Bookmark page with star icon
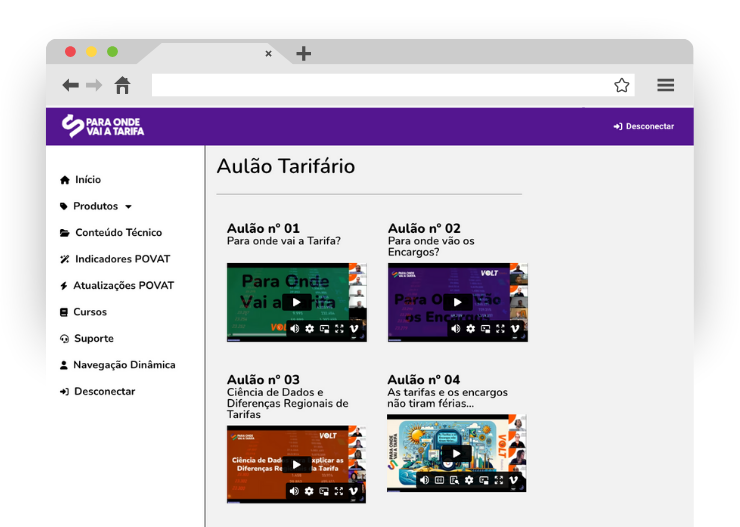Image resolution: width=740 pixels, height=527 pixels. (x=621, y=85)
